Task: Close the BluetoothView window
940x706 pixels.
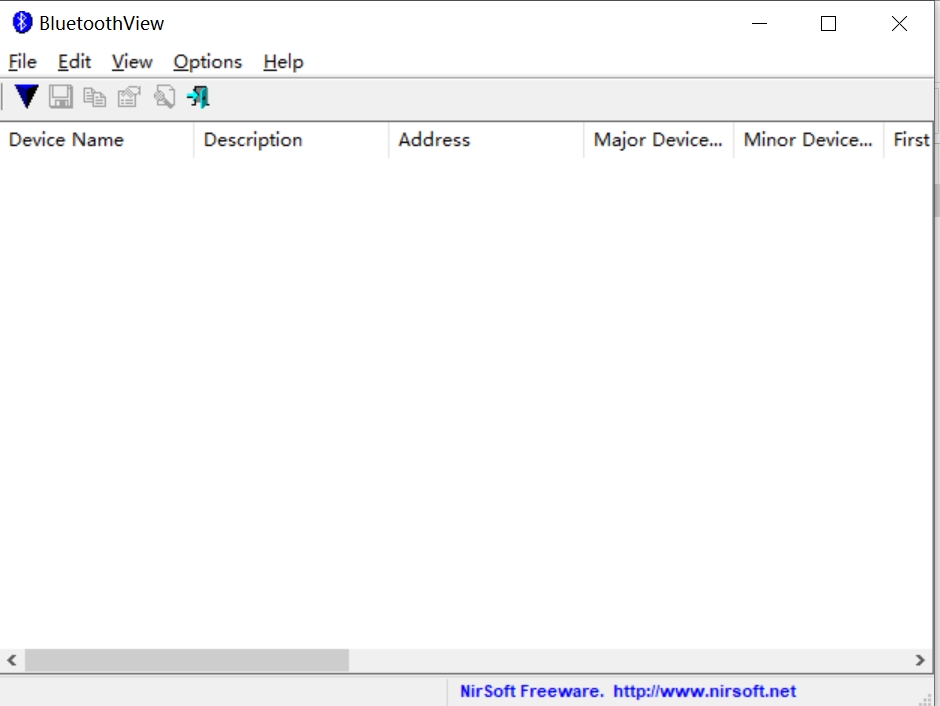Action: tap(899, 23)
